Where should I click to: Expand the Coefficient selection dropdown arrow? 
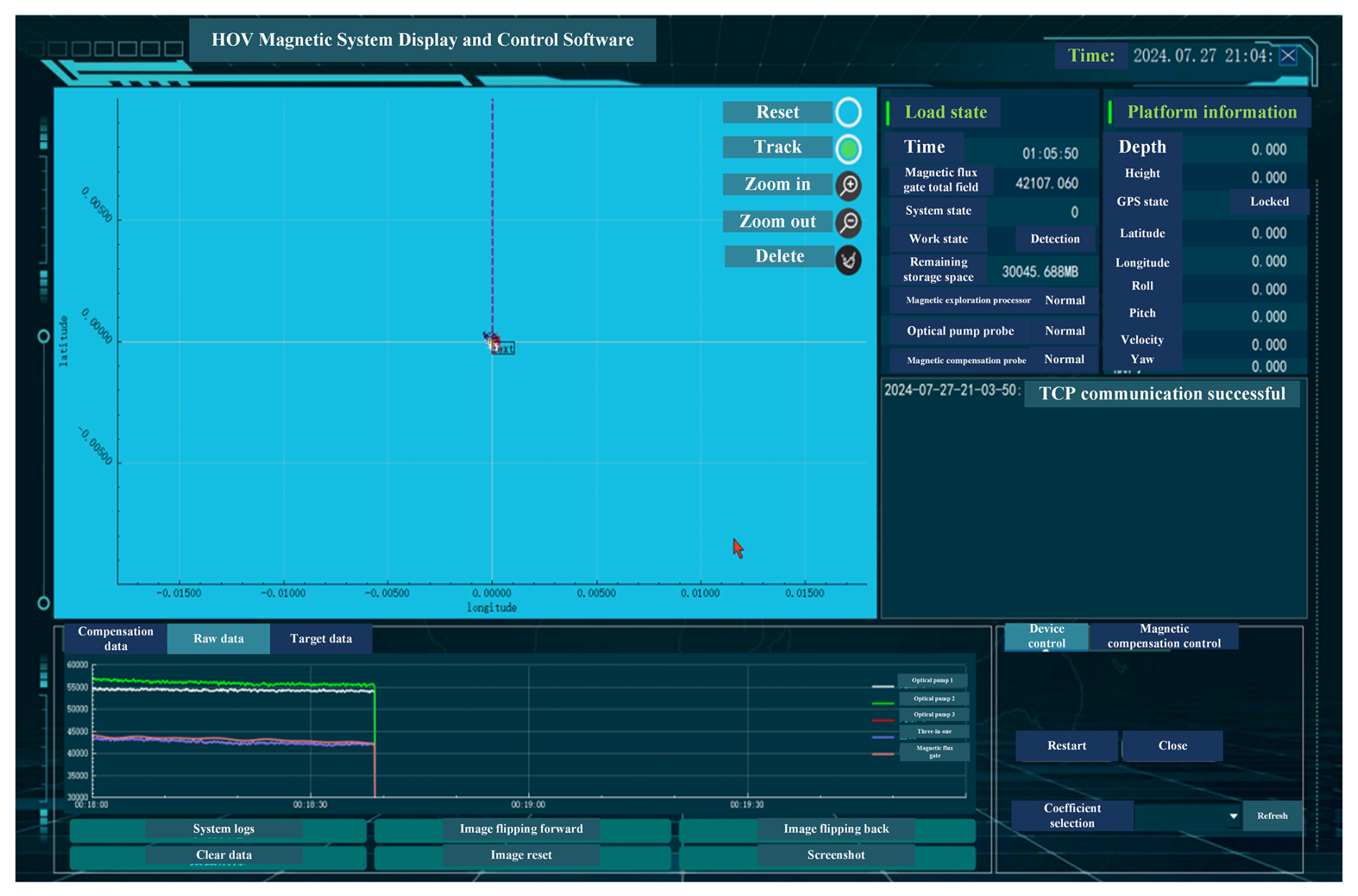(1233, 816)
